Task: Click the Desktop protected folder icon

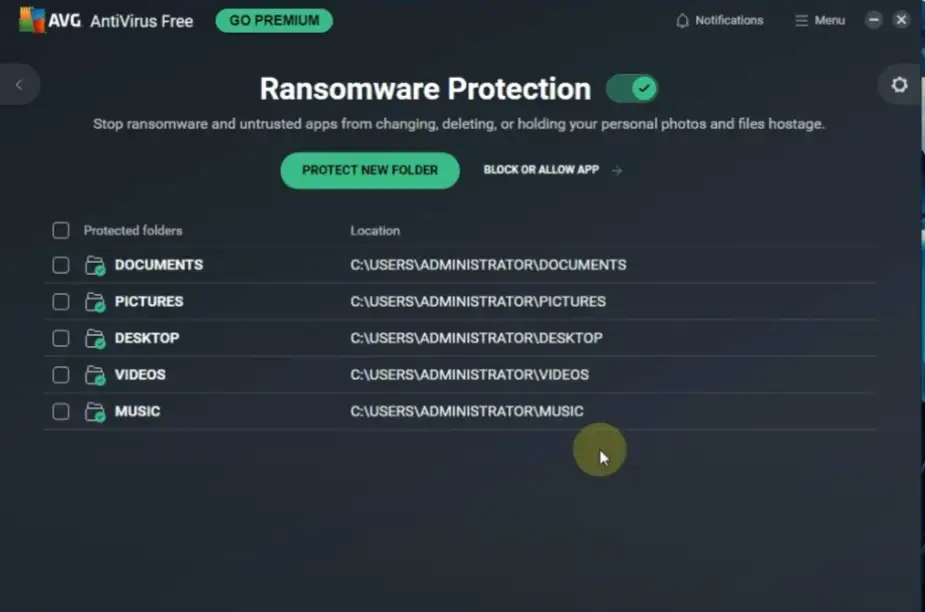Action: [x=95, y=339]
